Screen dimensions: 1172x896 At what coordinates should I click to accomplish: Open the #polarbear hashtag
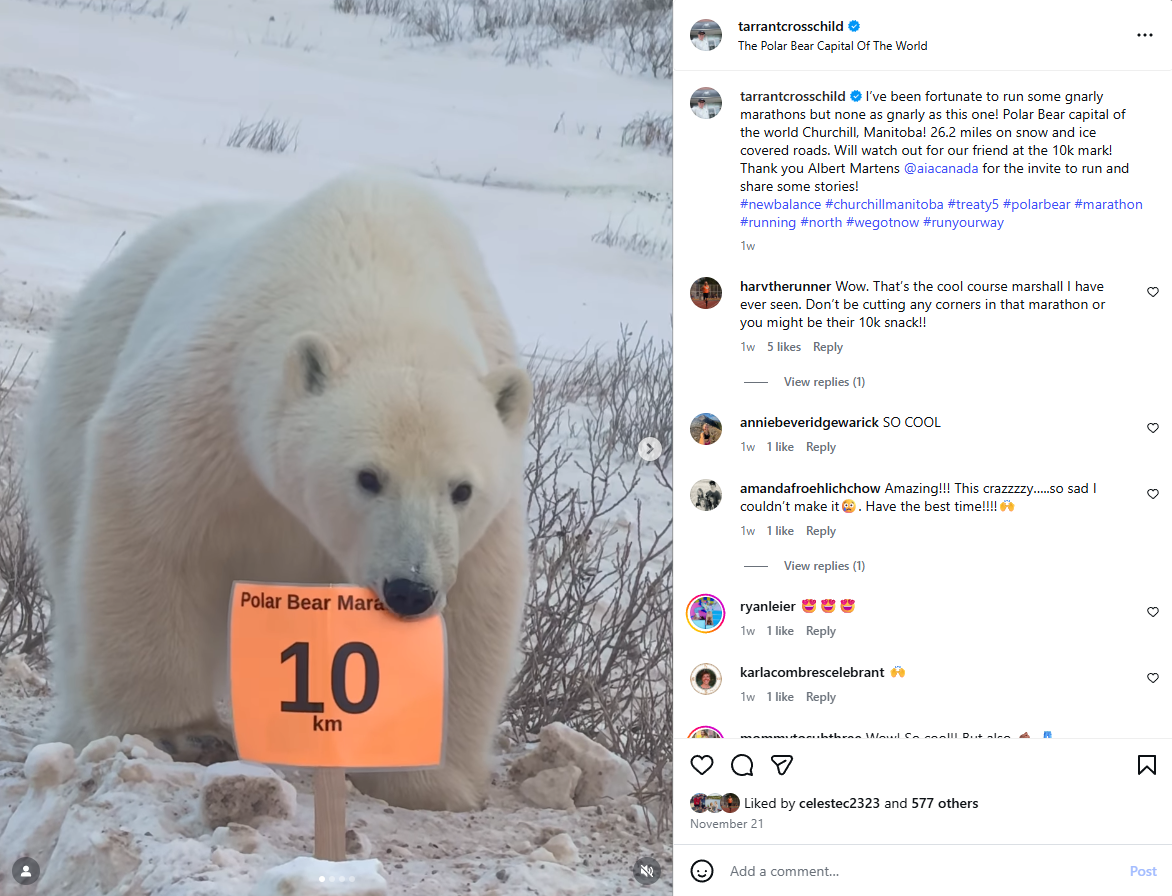(x=1036, y=205)
